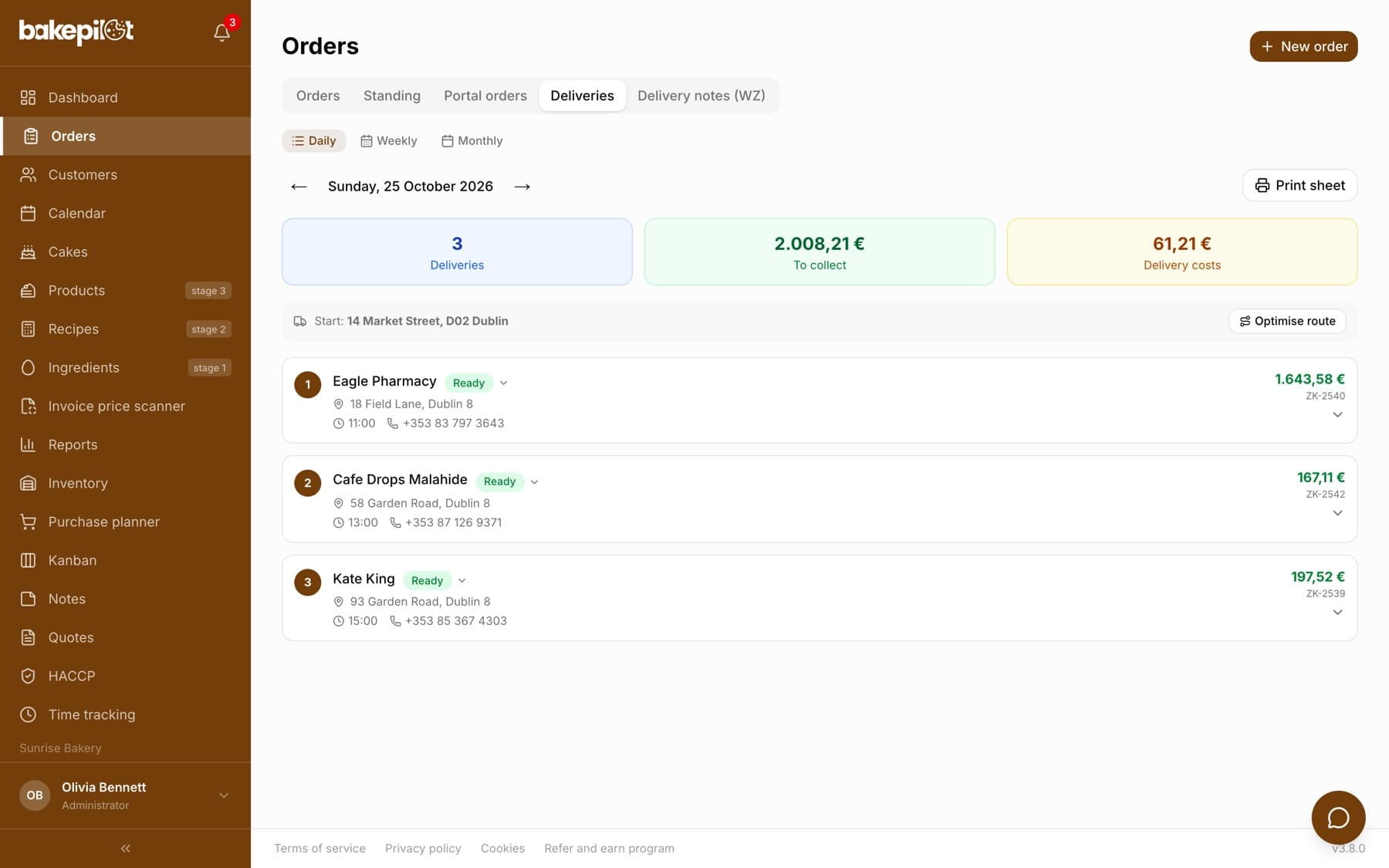Click the Print sheet button
Viewport: 1389px width, 868px height.
tap(1299, 185)
